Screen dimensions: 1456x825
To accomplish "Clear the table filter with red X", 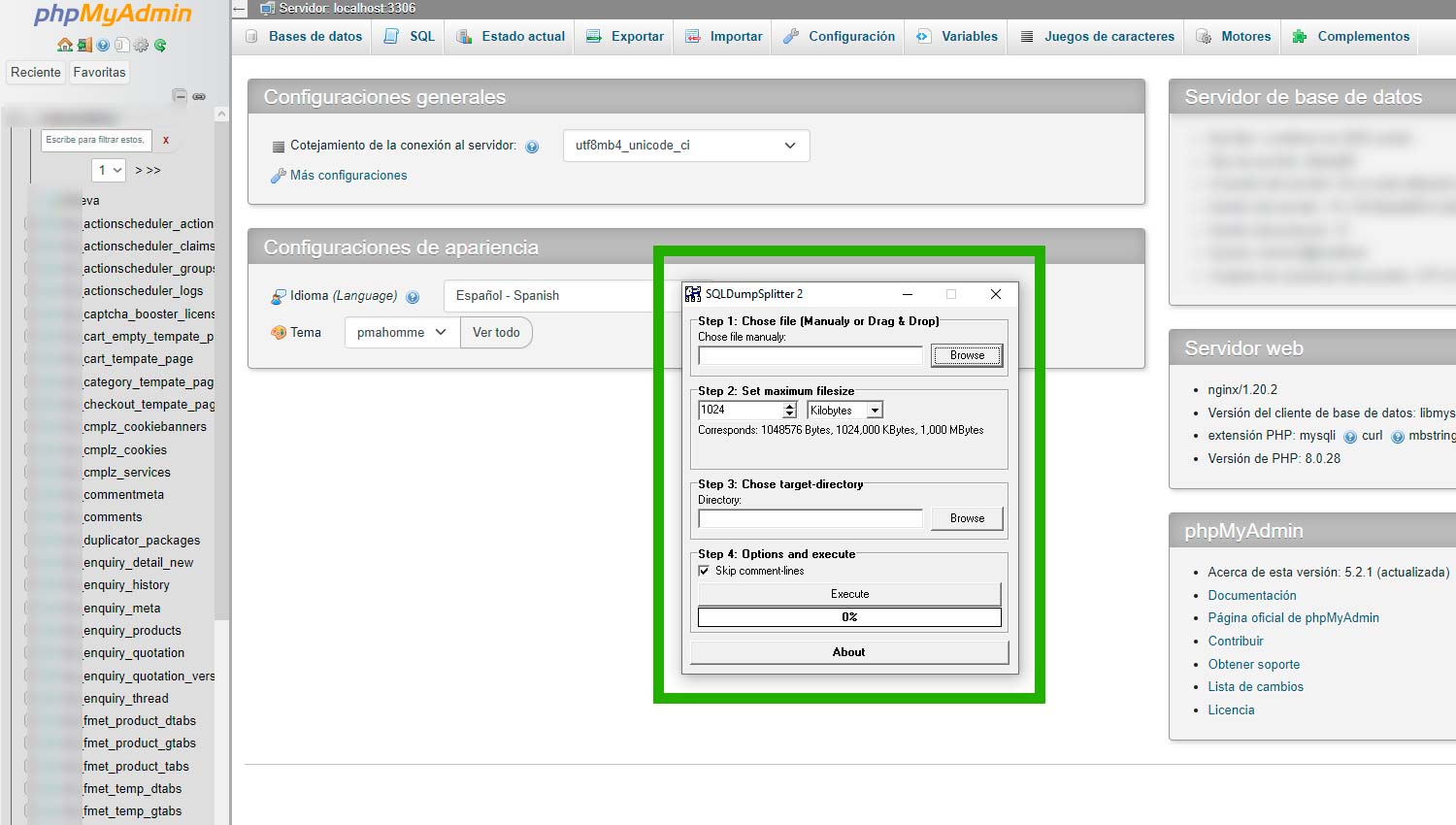I will (166, 140).
